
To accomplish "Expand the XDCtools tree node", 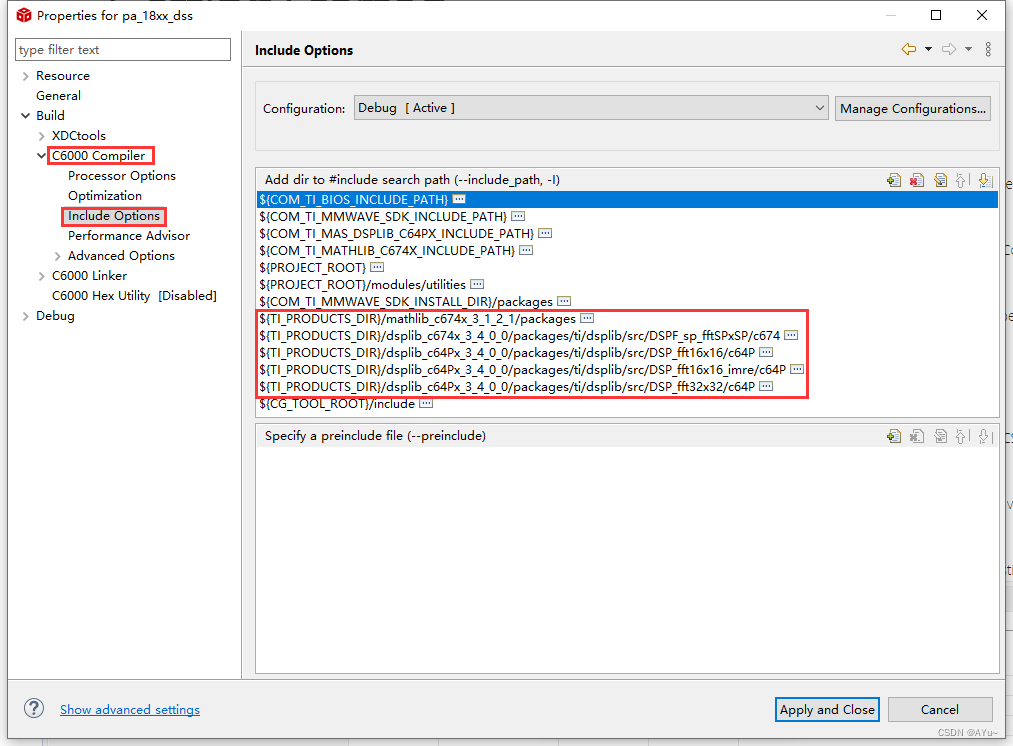I will 41,136.
